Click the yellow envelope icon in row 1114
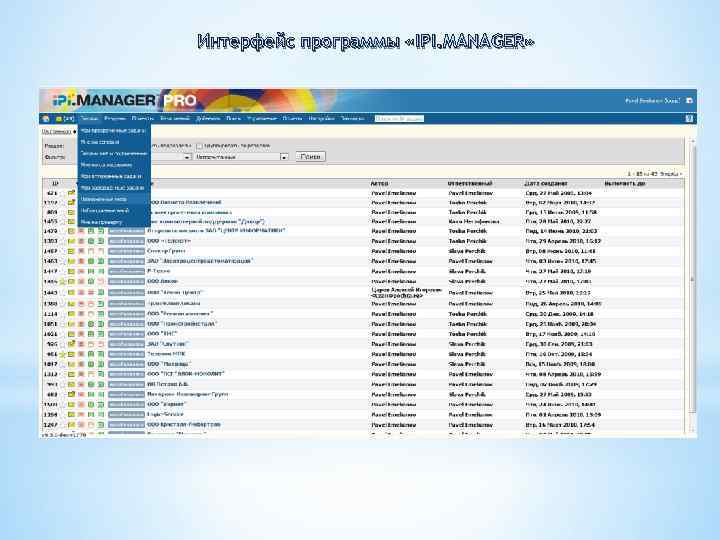720x540 pixels. pos(71,314)
